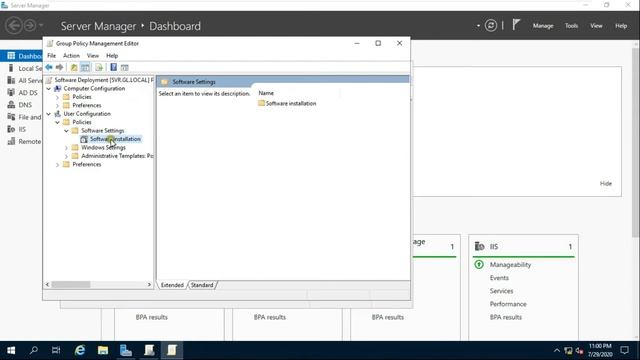Open taskbar Search magnifier
Image resolution: width=640 pixels, height=360 pixels.
coord(34,350)
